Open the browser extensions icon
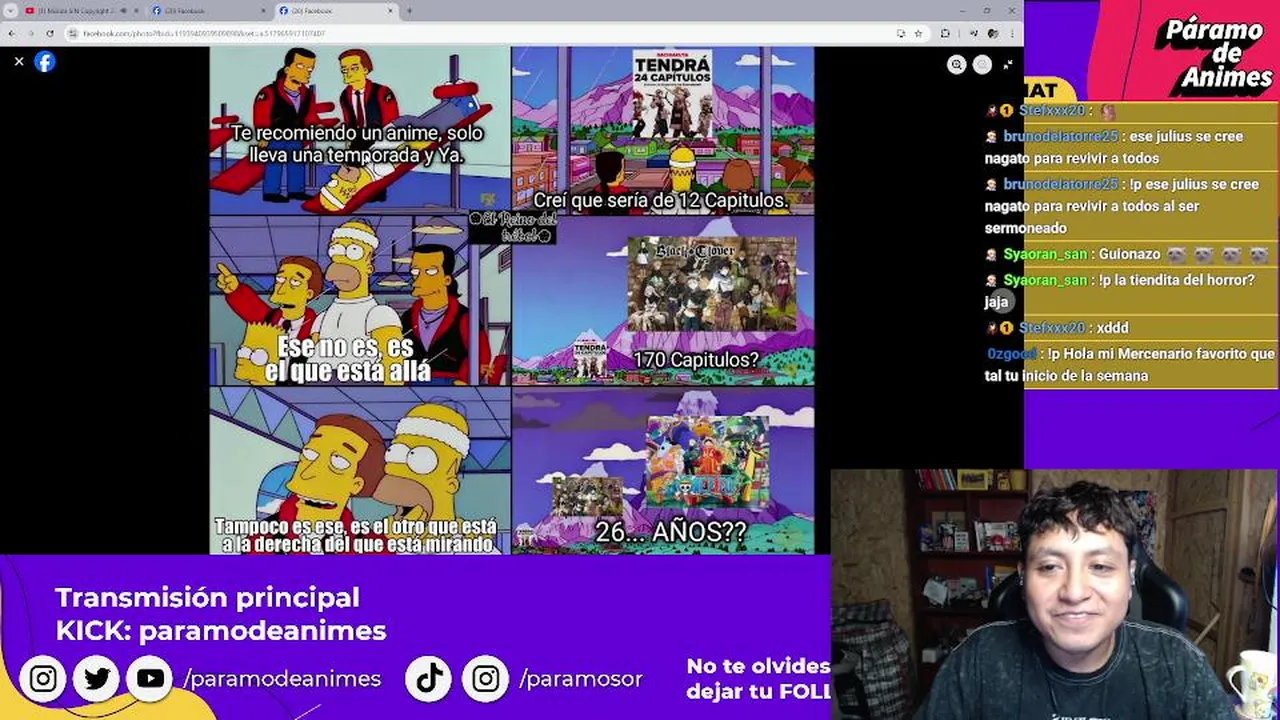 tap(945, 33)
